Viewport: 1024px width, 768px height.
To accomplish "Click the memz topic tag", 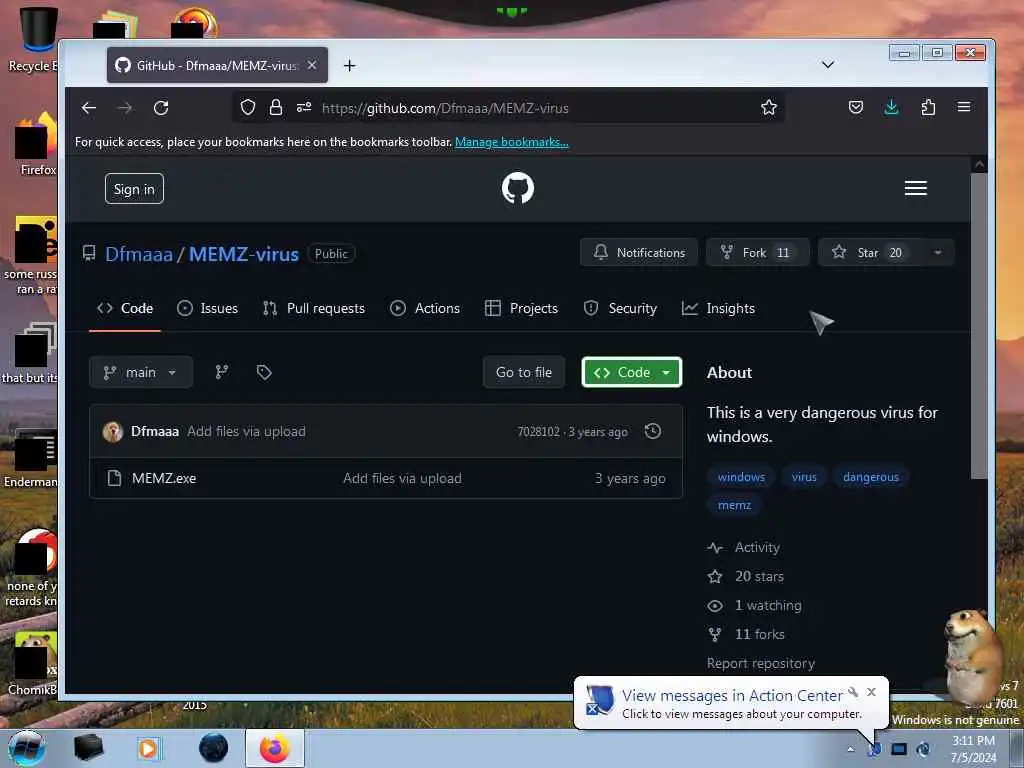I will [734, 505].
